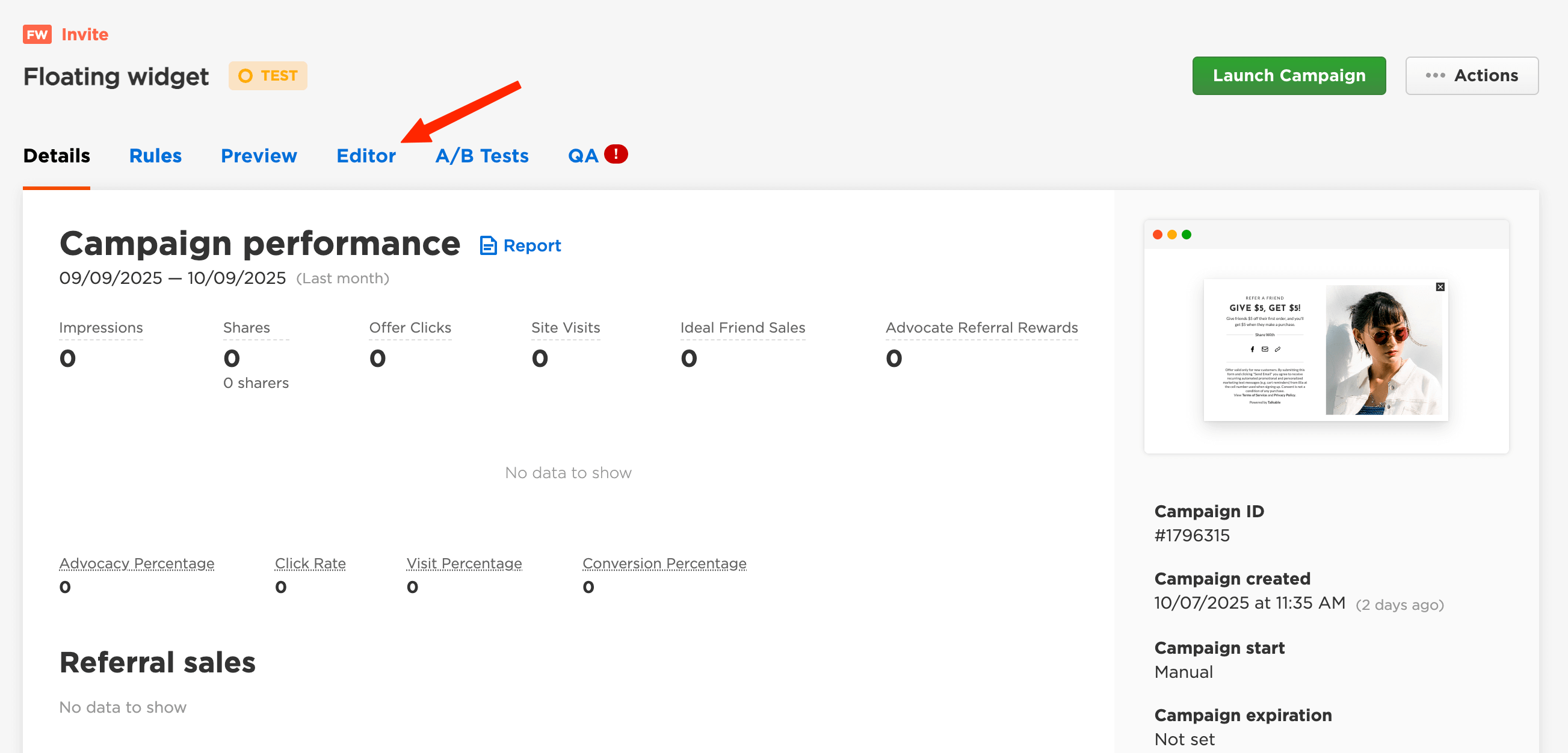The width and height of the screenshot is (1568, 753).
Task: Open the Actions dropdown menu
Action: coord(1471,76)
